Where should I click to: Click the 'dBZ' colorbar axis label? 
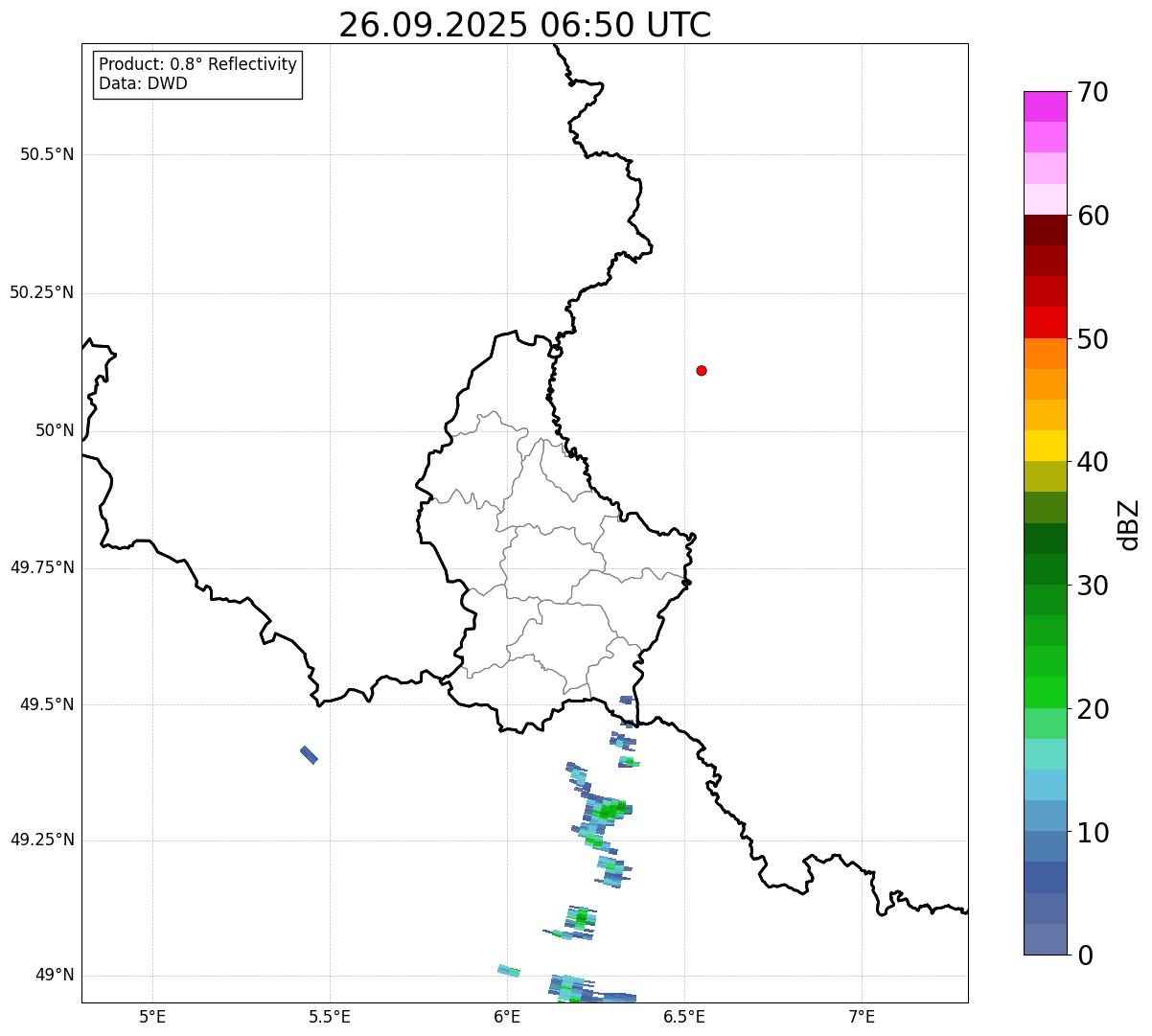click(x=1129, y=524)
